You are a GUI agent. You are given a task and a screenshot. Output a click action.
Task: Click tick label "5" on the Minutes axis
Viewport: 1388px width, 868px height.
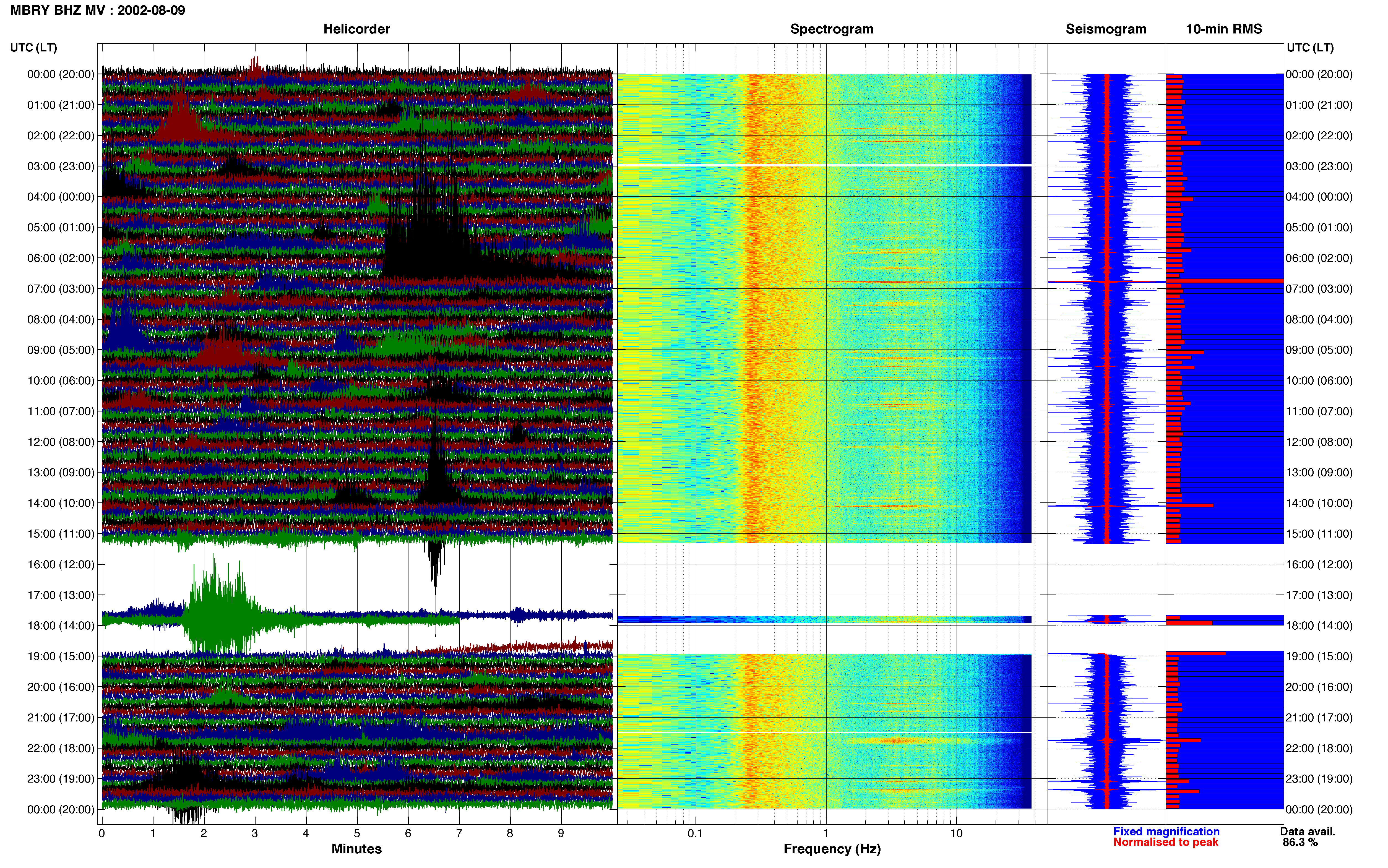click(357, 833)
